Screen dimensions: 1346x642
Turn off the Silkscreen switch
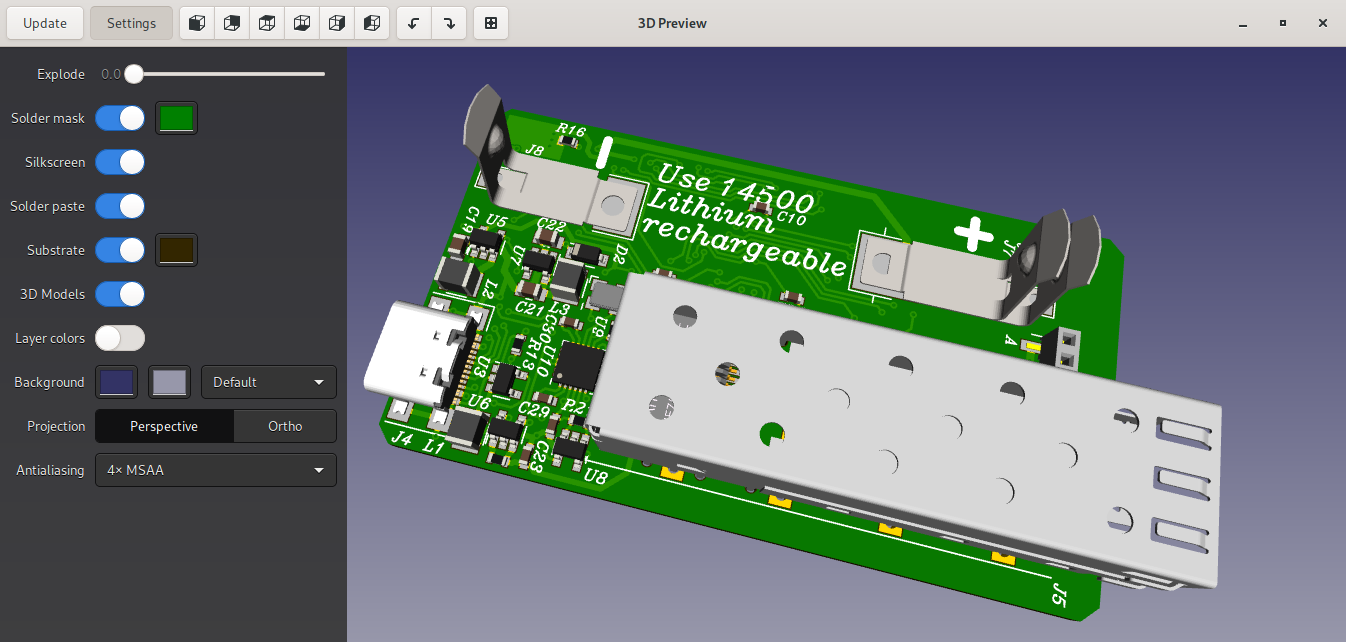click(x=120, y=162)
